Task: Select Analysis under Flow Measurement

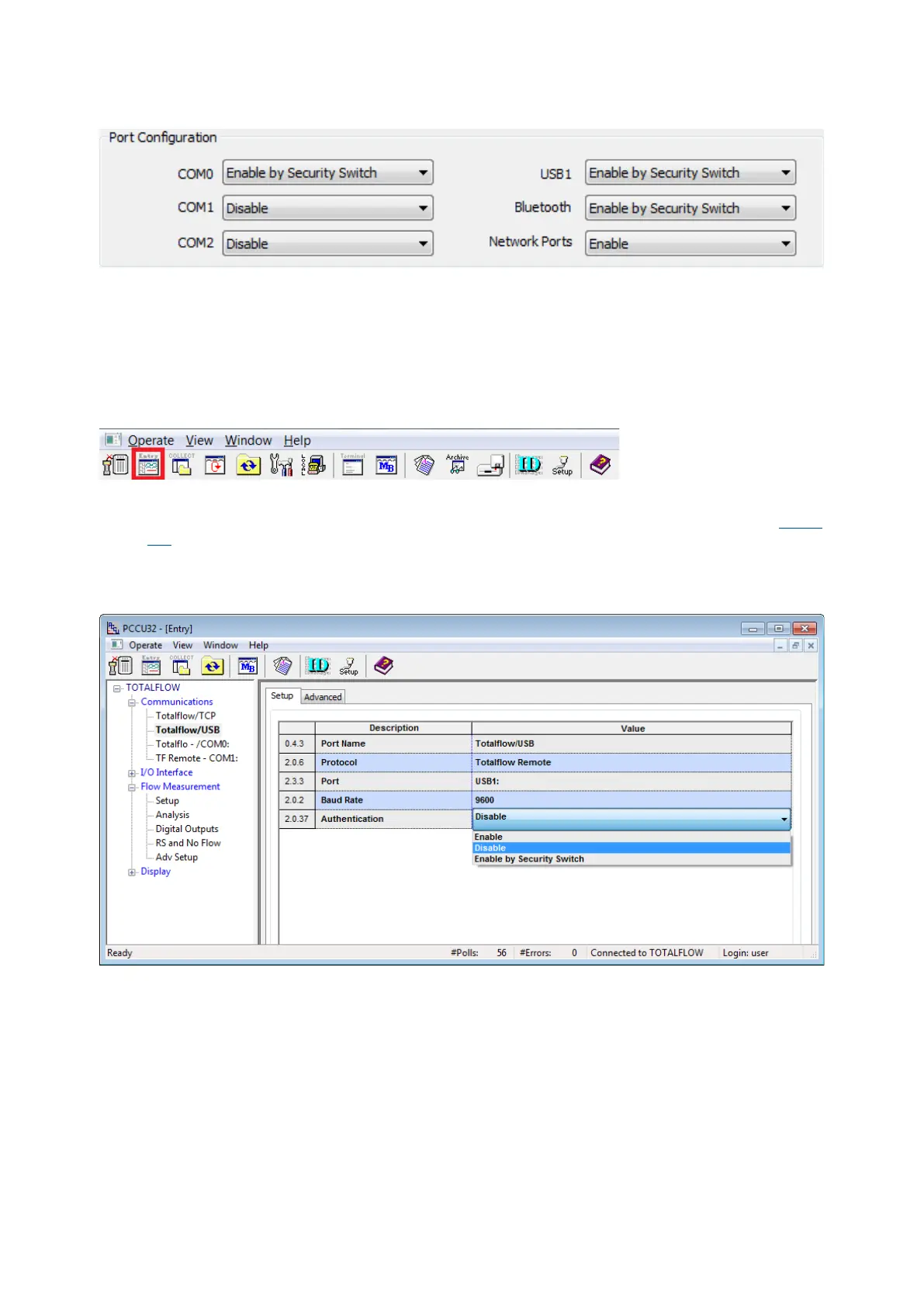Action: click(x=172, y=815)
